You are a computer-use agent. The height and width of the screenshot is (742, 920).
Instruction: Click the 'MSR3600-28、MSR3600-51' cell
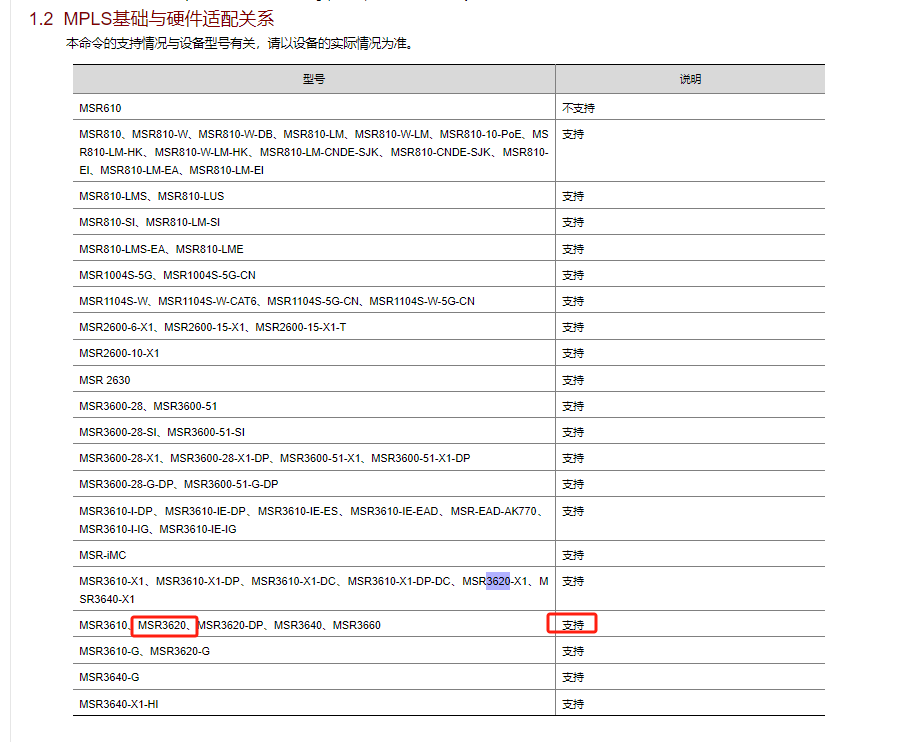pos(314,406)
